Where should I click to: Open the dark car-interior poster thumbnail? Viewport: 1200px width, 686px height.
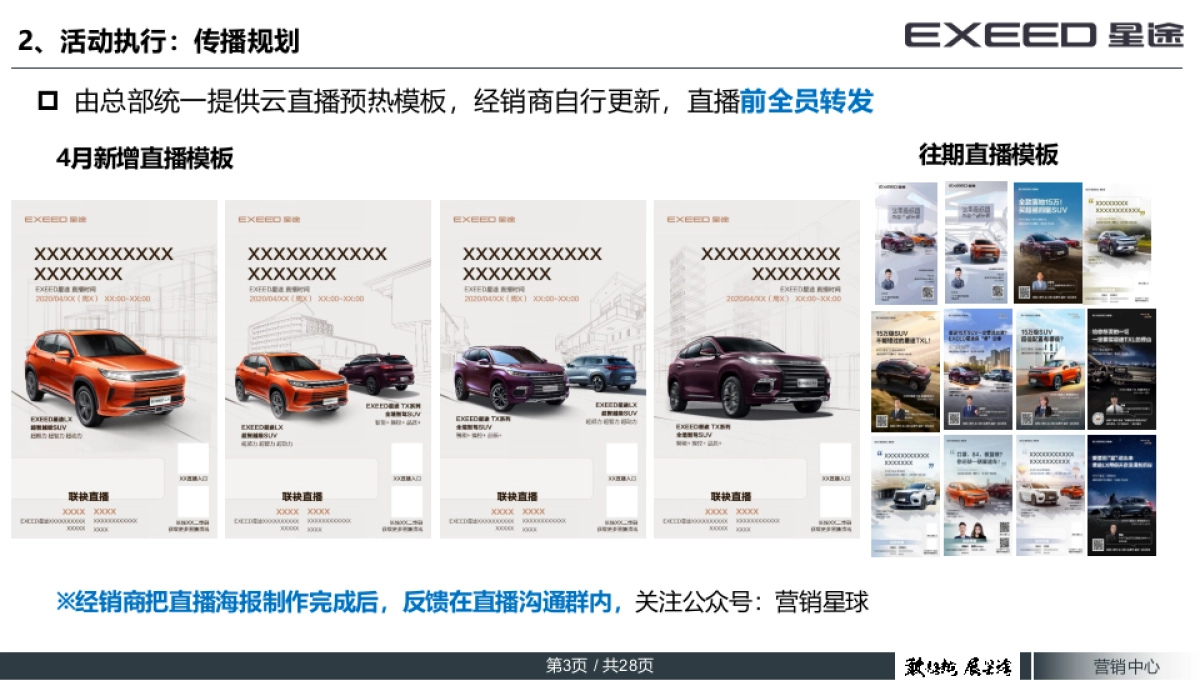pyautogui.click(x=1121, y=369)
